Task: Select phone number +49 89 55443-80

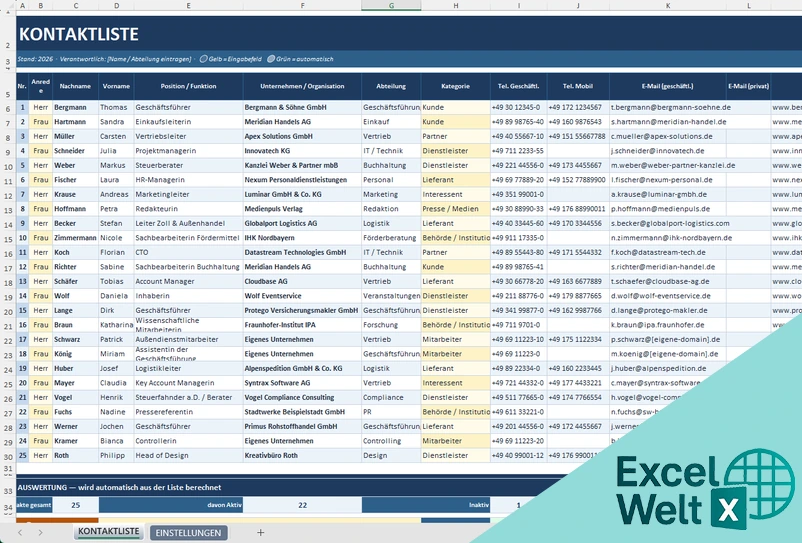Action: click(x=519, y=252)
